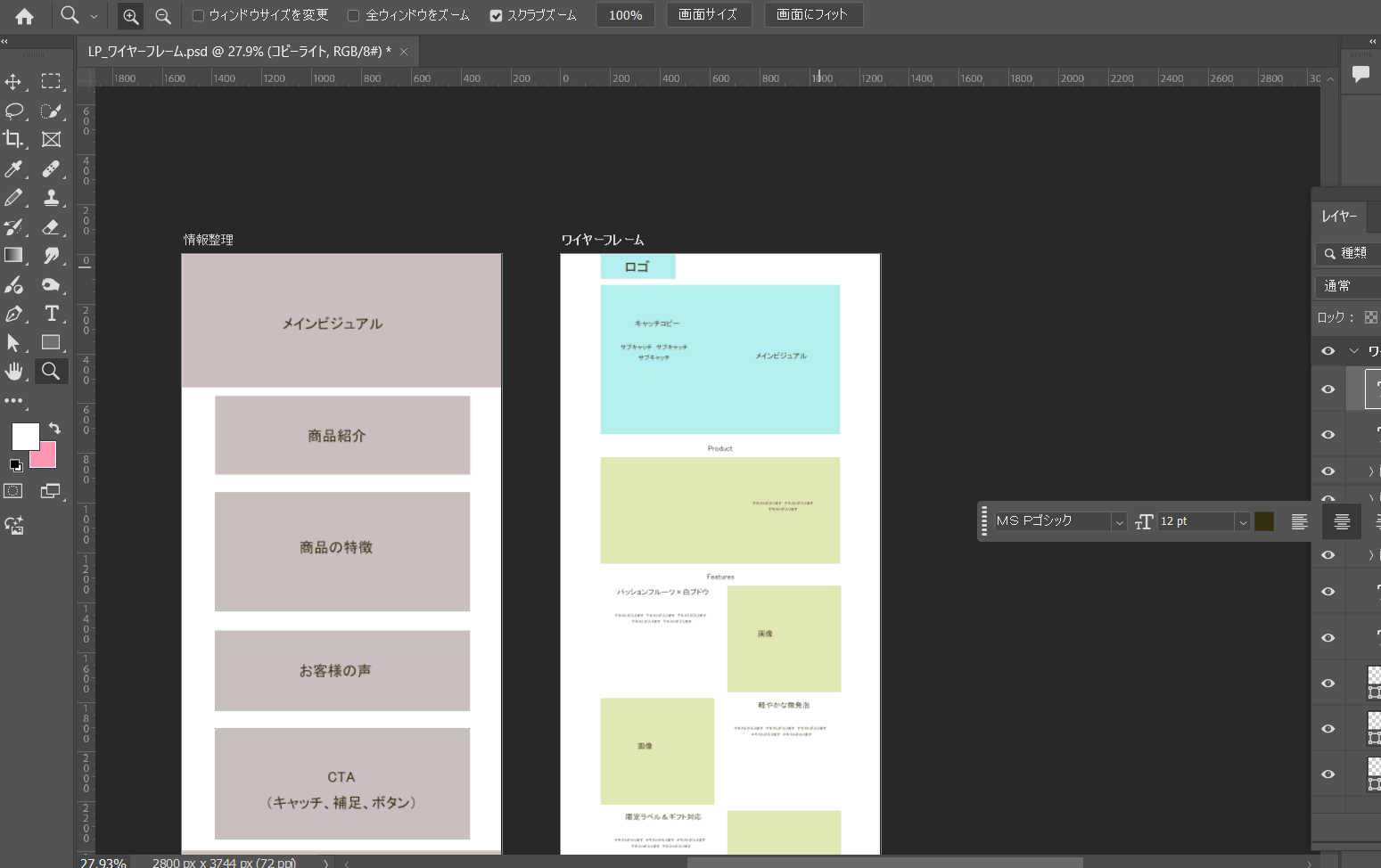The image size is (1381, 868).
Task: Select the Hand tool
Action: click(x=13, y=372)
